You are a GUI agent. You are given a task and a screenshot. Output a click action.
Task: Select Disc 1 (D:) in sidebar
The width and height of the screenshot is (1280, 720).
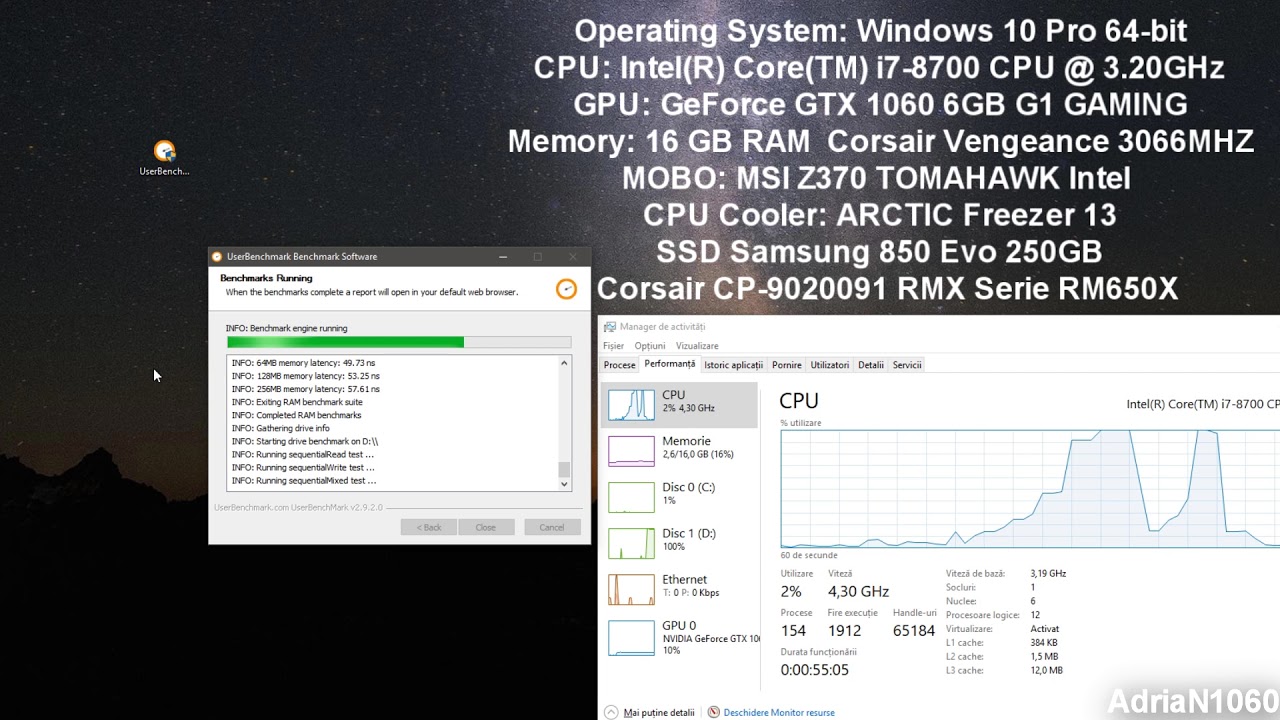coord(679,542)
